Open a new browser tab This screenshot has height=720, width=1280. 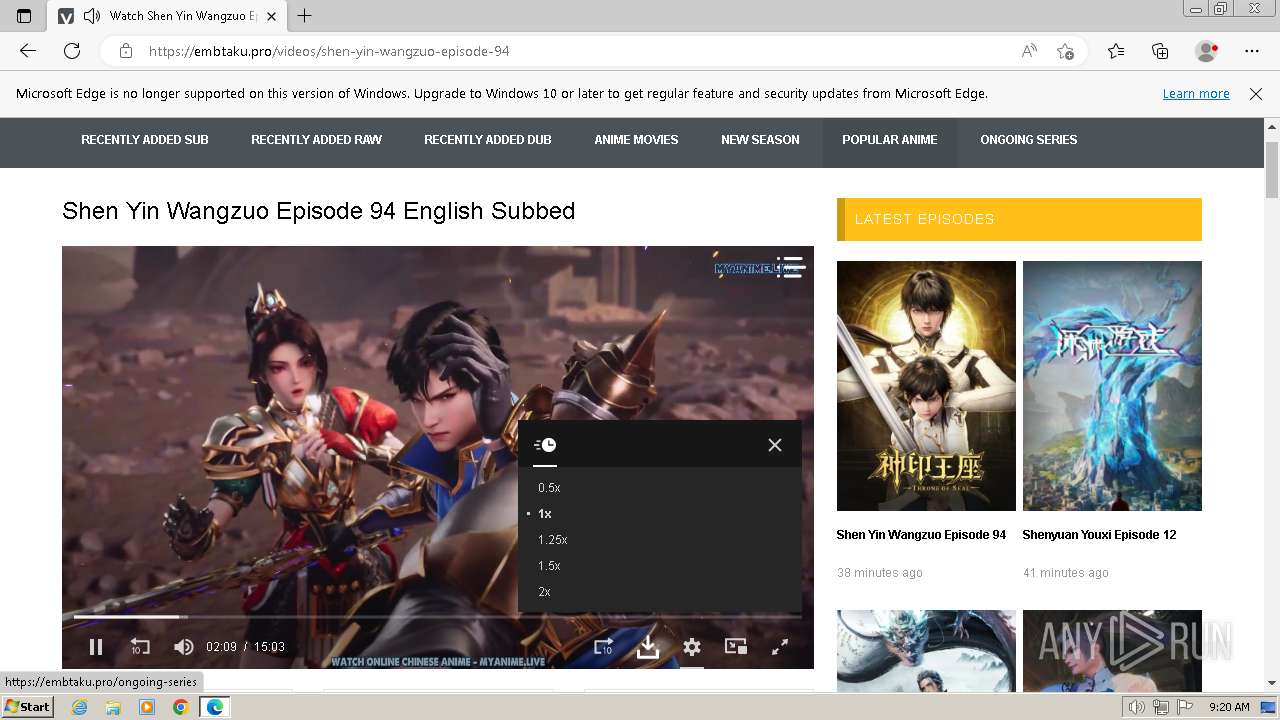click(305, 16)
